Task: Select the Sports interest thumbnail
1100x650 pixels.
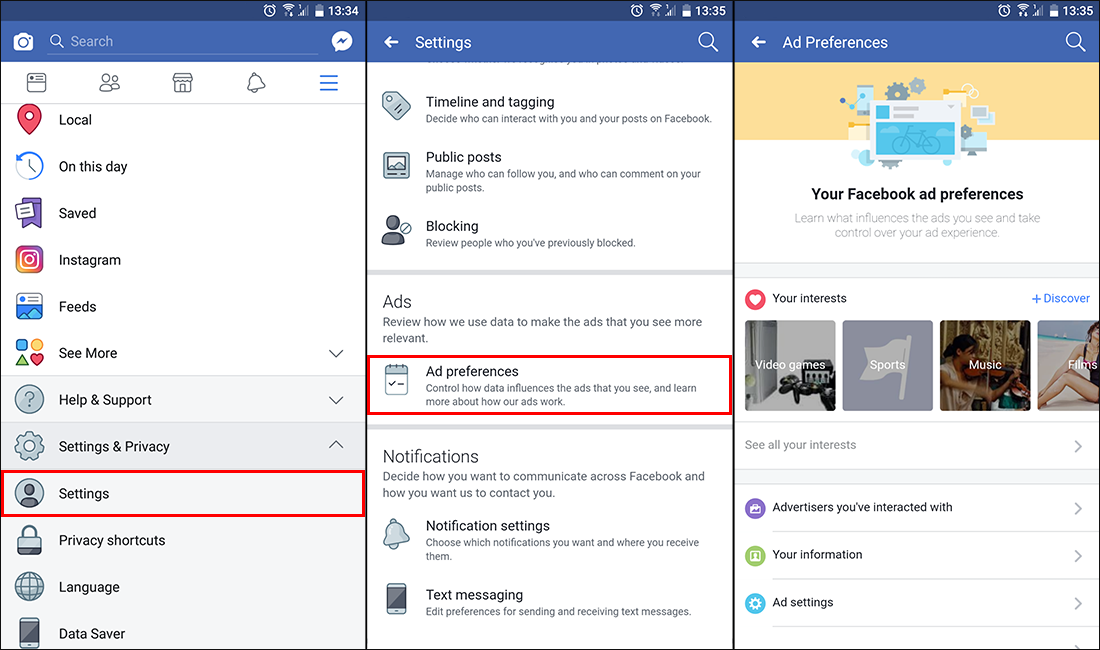Action: point(887,365)
